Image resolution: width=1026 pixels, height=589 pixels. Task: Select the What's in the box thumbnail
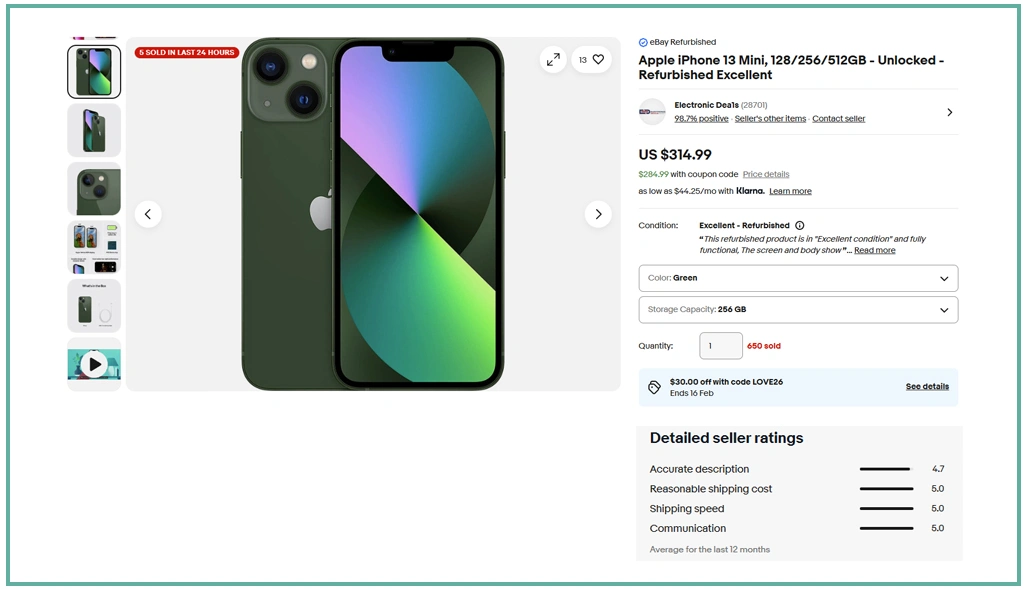pyautogui.click(x=94, y=306)
